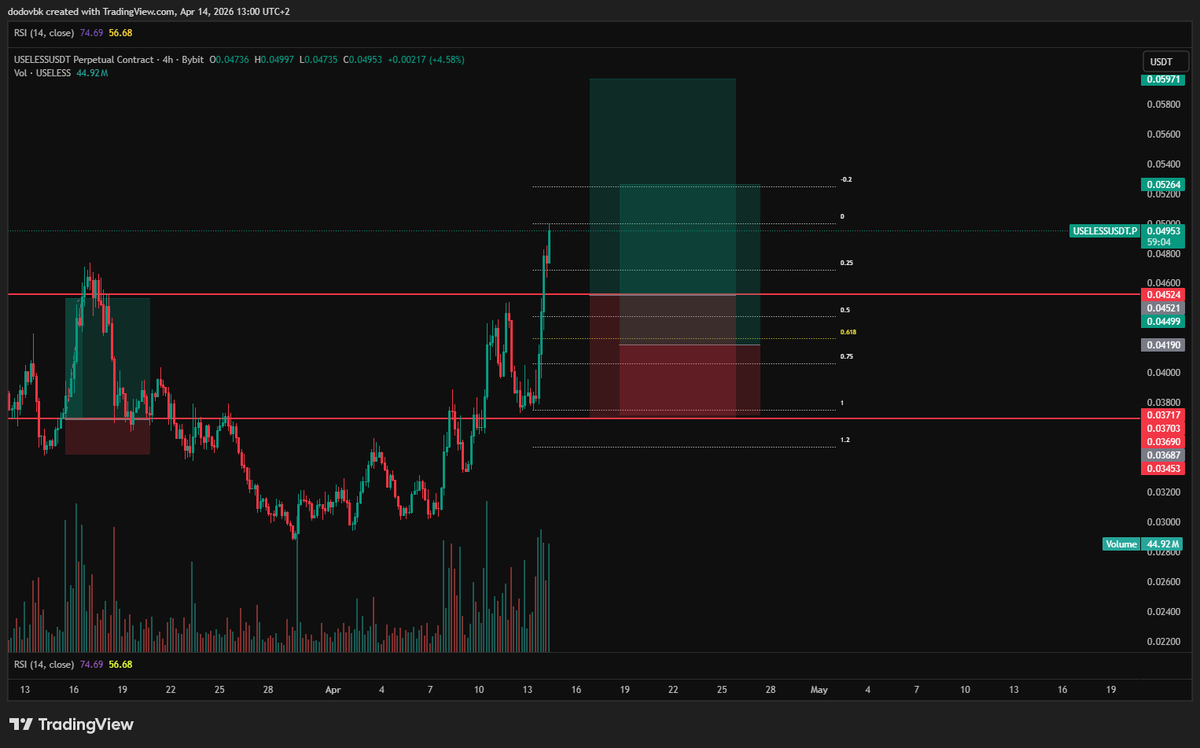Click the 0.04190 price label
This screenshot has width=1200, height=748.
[x=1162, y=344]
